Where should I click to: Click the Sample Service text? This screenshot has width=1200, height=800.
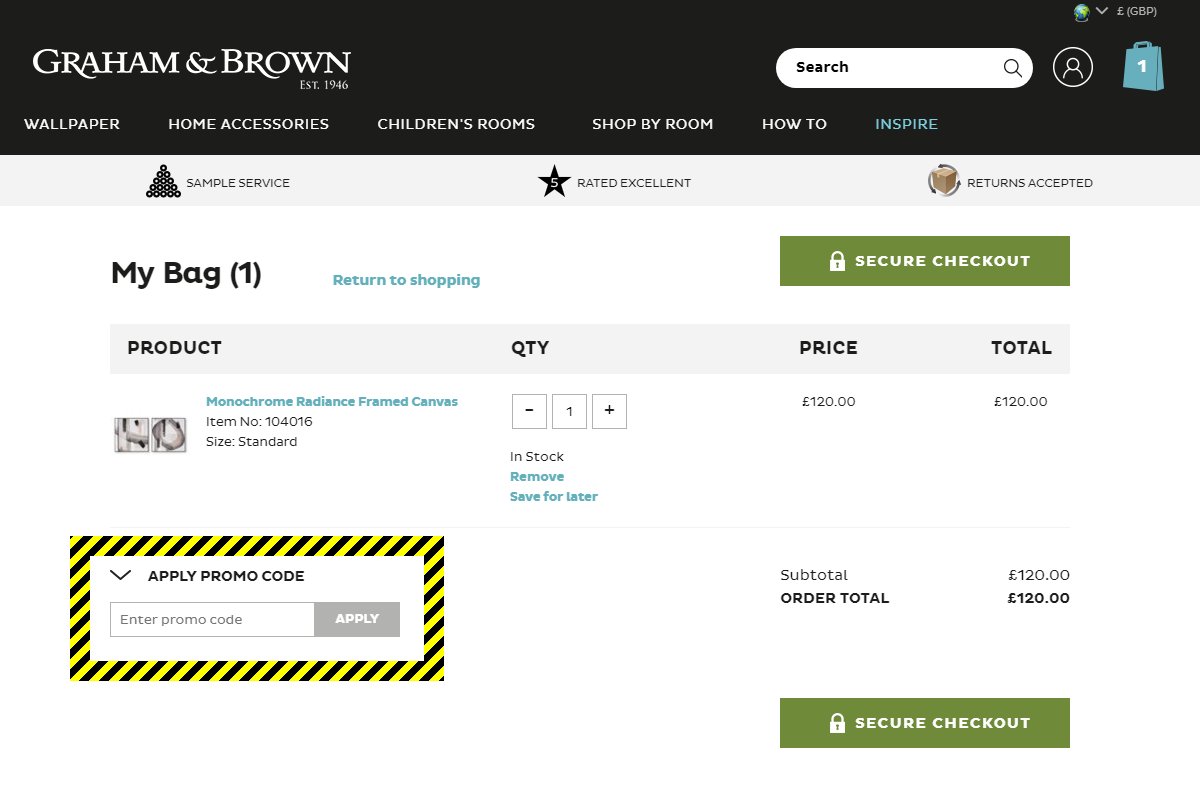click(x=238, y=183)
